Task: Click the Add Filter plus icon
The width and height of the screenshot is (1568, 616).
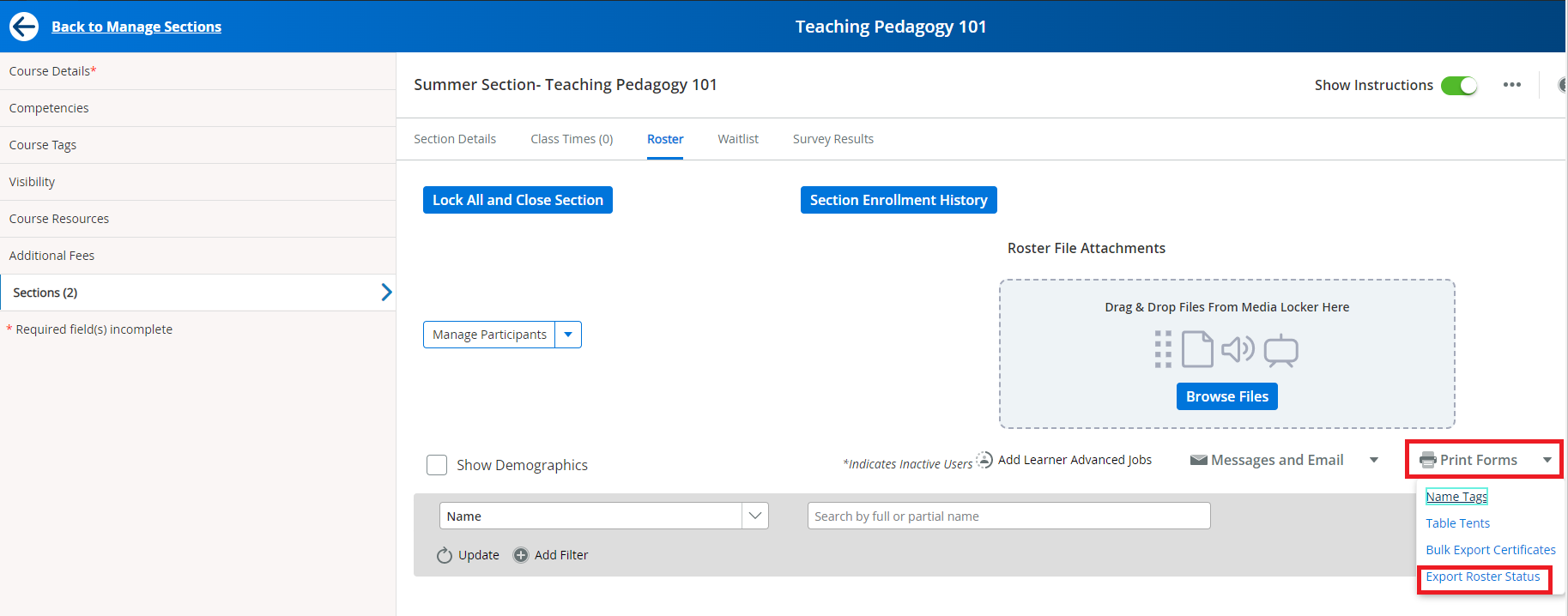Action: [521, 555]
